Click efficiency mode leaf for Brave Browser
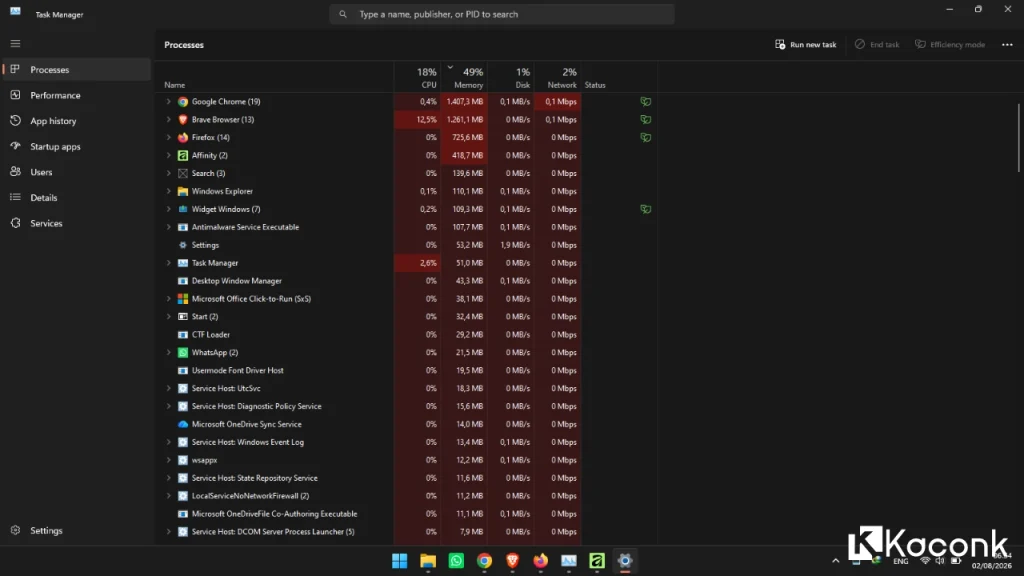The width and height of the screenshot is (1024, 576). [645, 120]
